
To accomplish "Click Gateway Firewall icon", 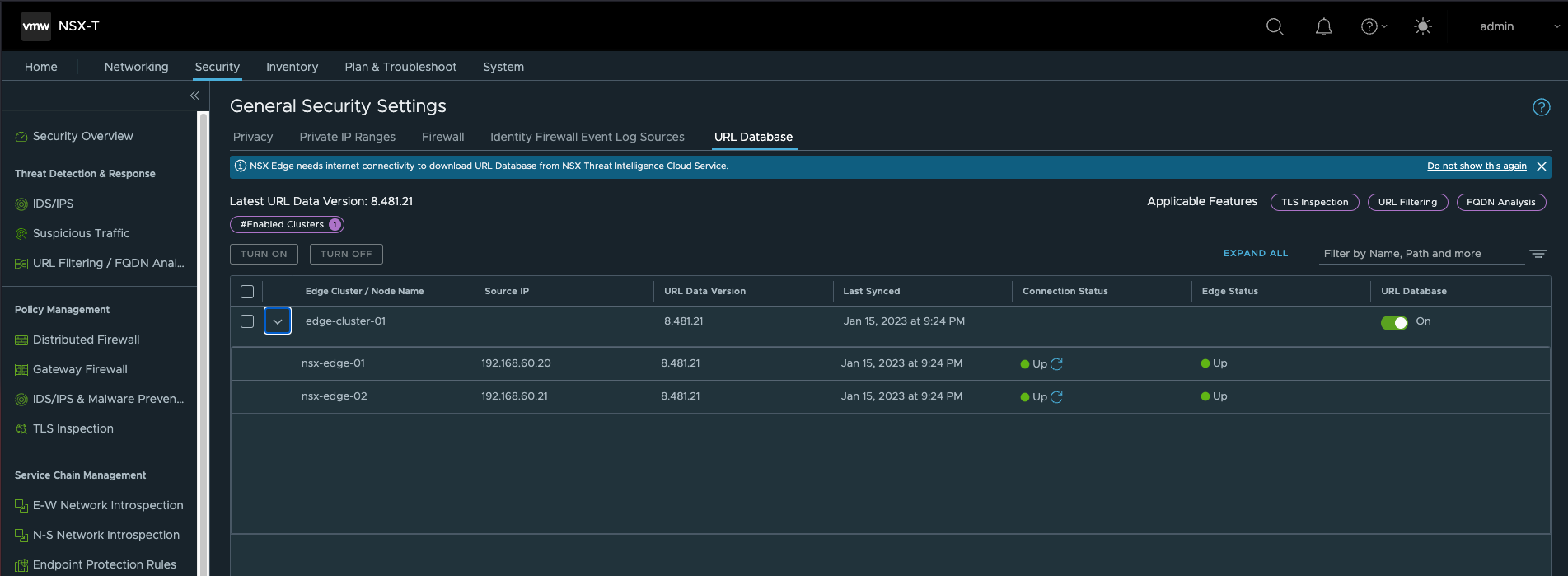I will (21, 370).
